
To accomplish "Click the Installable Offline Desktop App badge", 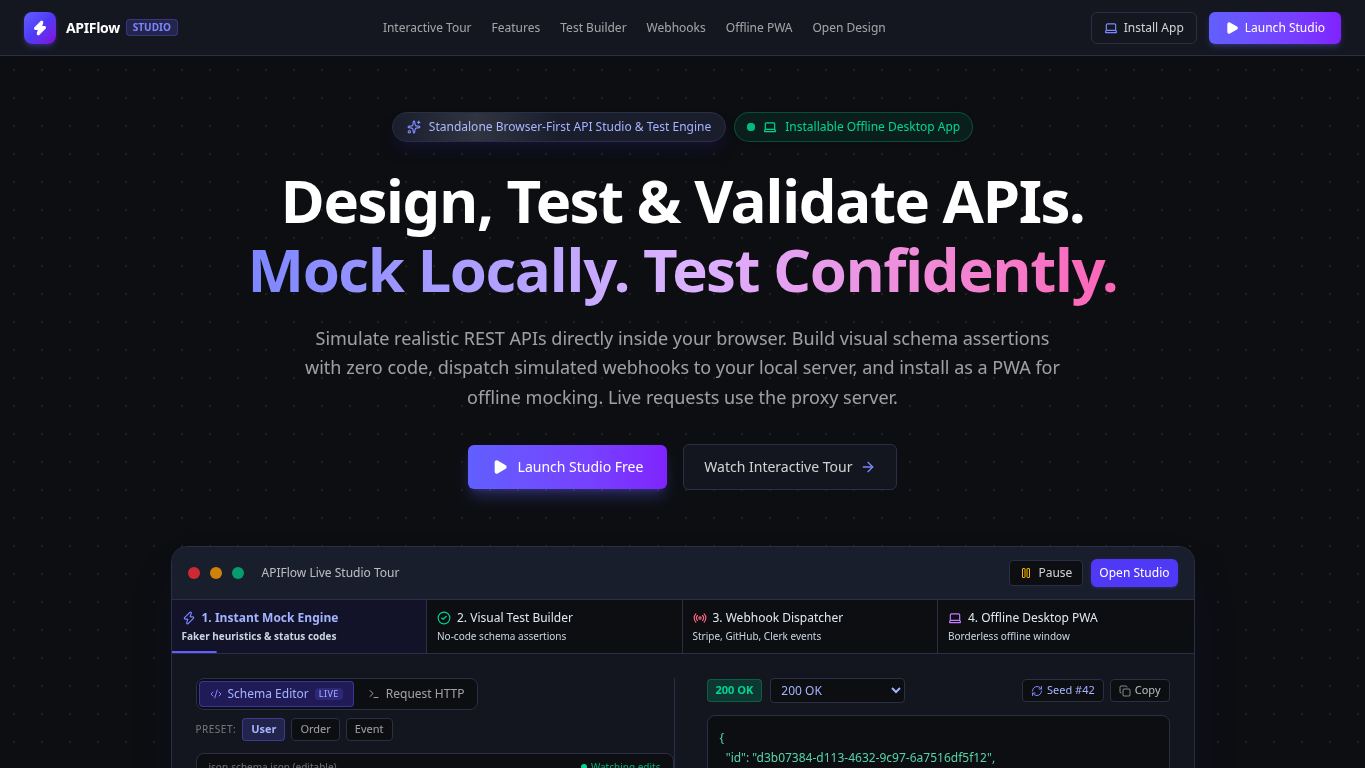I will [x=853, y=127].
